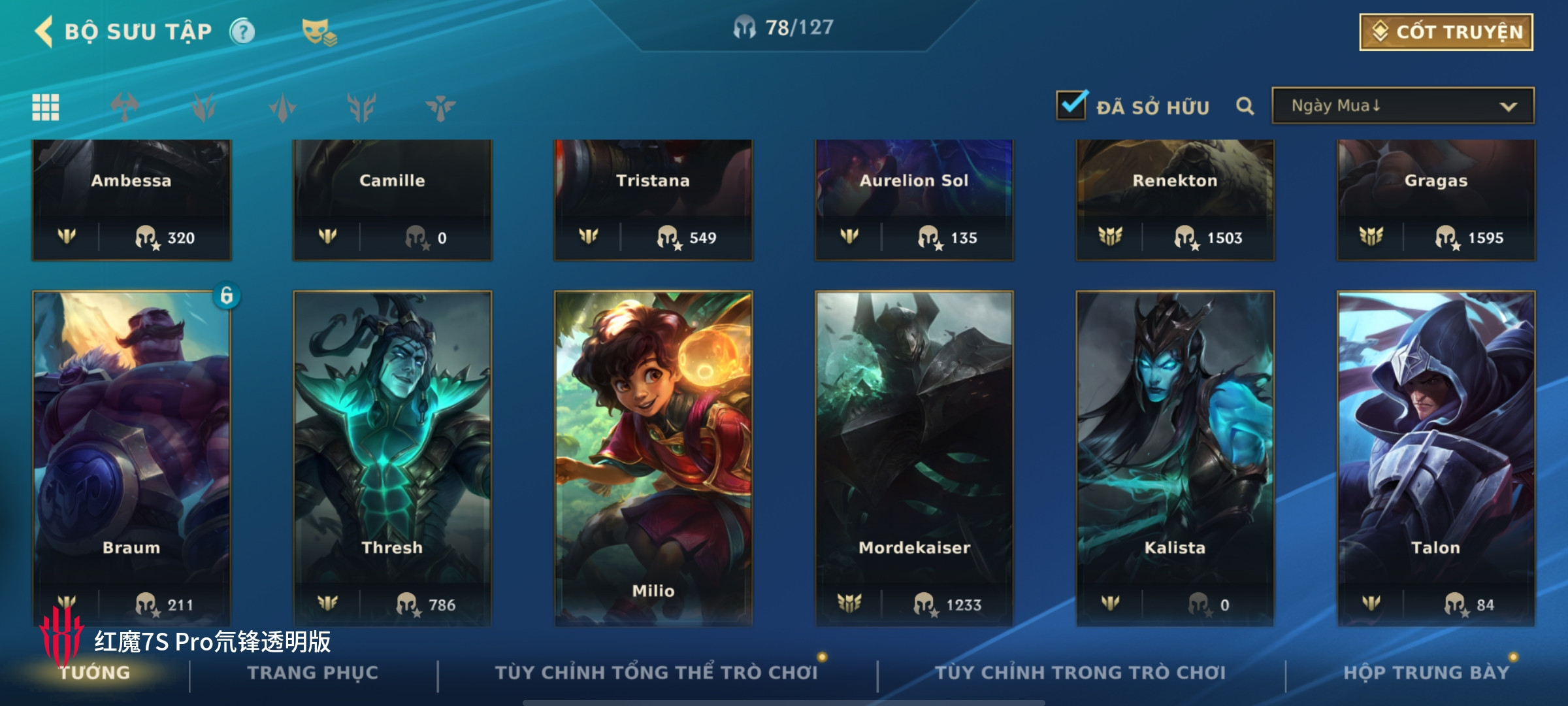This screenshot has height=706, width=1568.
Task: Filter by the fourth winged role icon
Action: tap(361, 107)
